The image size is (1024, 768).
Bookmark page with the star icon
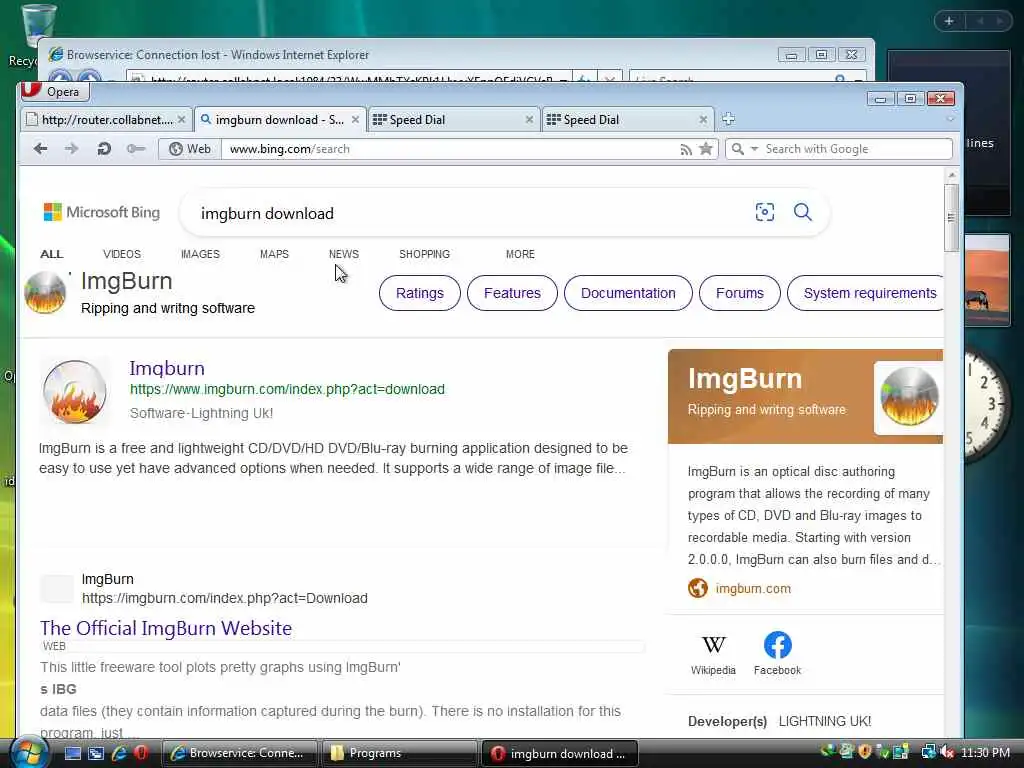coord(706,149)
